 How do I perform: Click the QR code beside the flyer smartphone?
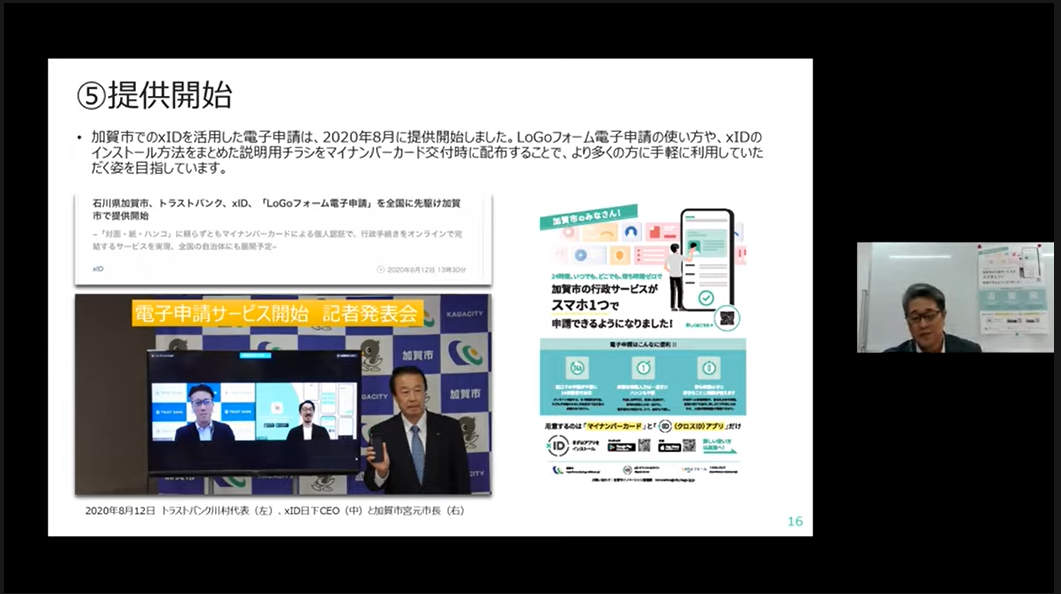pyautogui.click(x=727, y=318)
